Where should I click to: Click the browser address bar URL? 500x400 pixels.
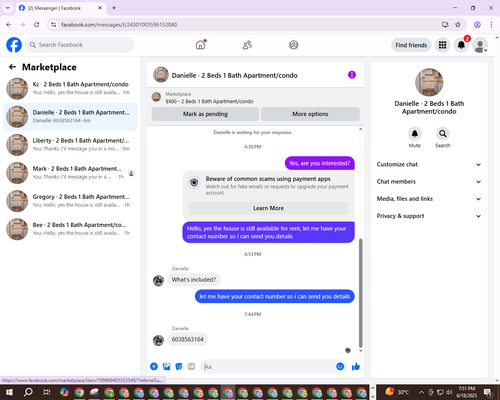(x=119, y=25)
